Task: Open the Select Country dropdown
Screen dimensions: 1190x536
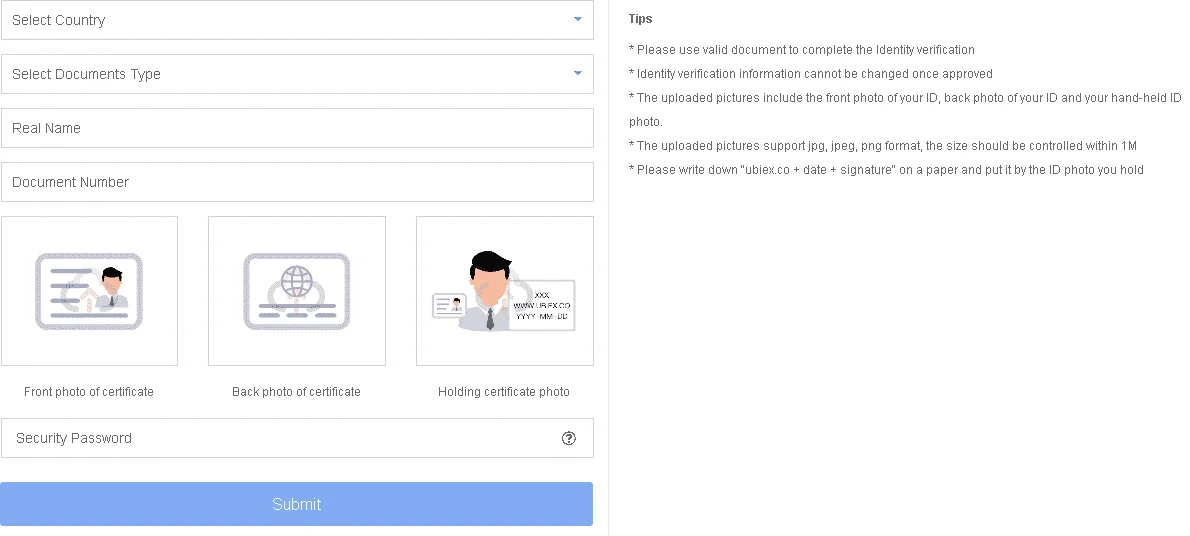Action: click(x=297, y=20)
